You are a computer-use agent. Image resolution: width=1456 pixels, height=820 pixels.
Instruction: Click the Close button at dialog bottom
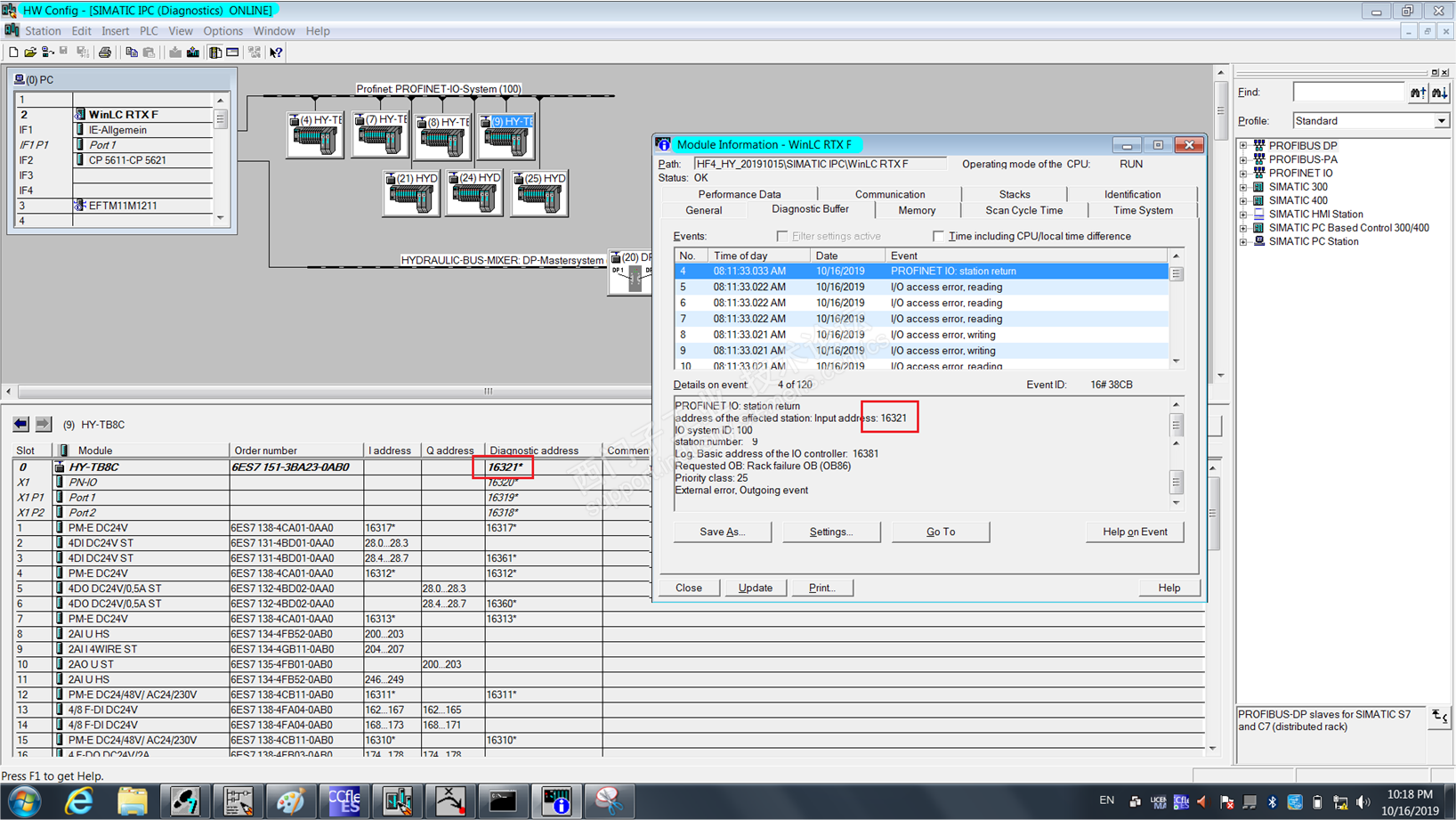pos(689,588)
